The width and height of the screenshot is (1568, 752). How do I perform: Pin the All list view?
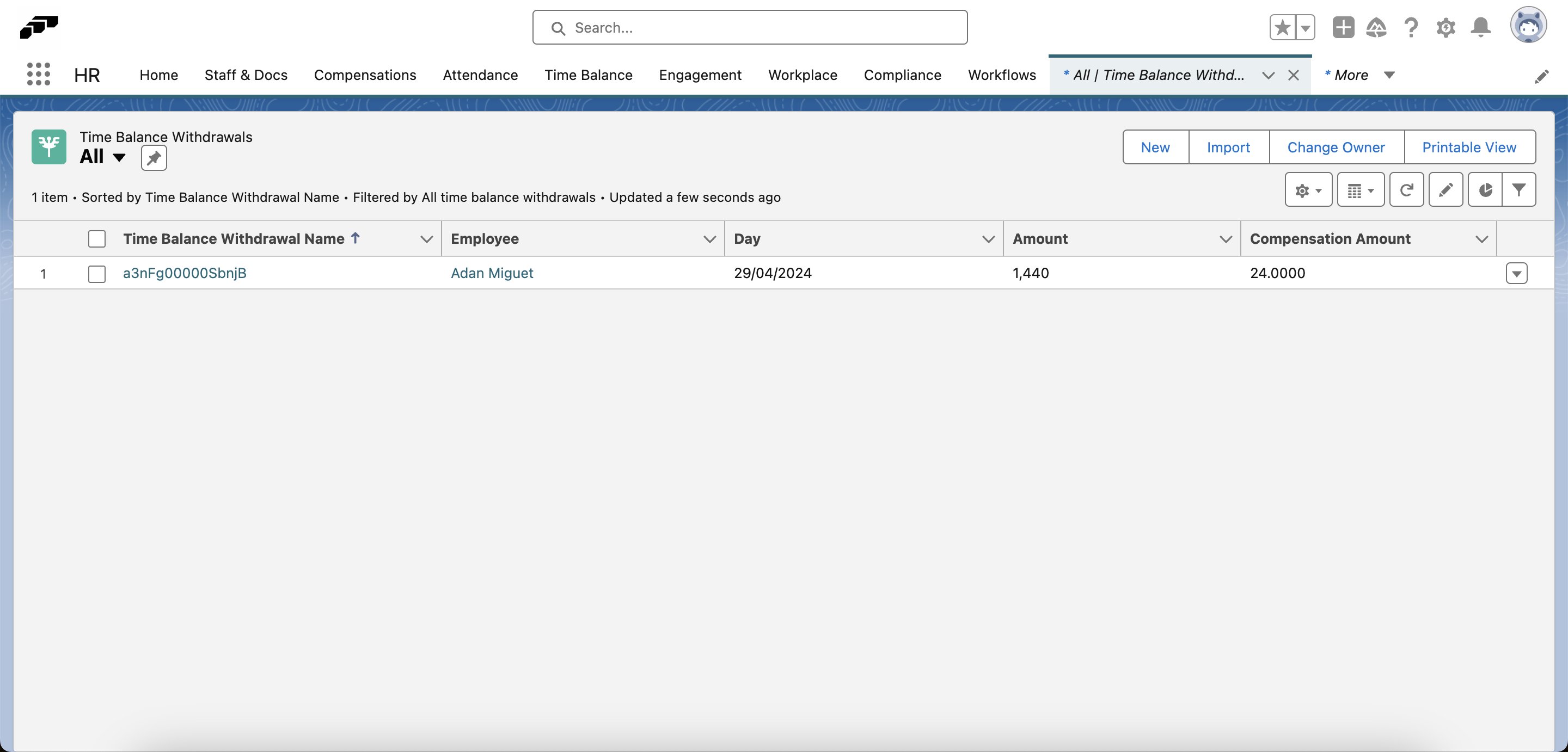coord(154,158)
